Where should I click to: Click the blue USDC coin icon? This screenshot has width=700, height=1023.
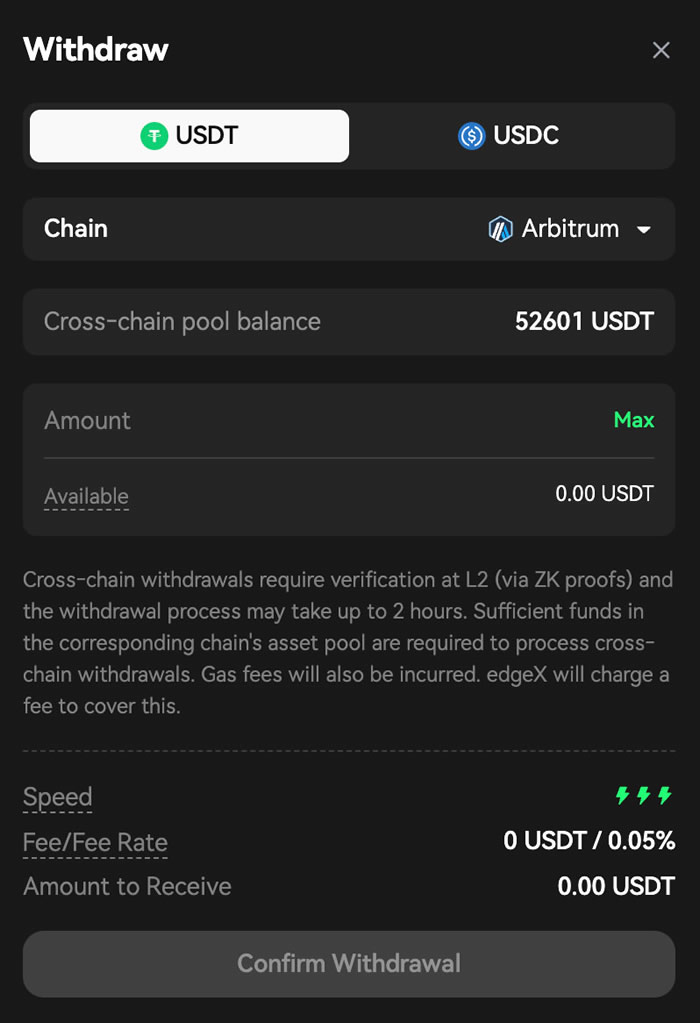click(x=471, y=136)
